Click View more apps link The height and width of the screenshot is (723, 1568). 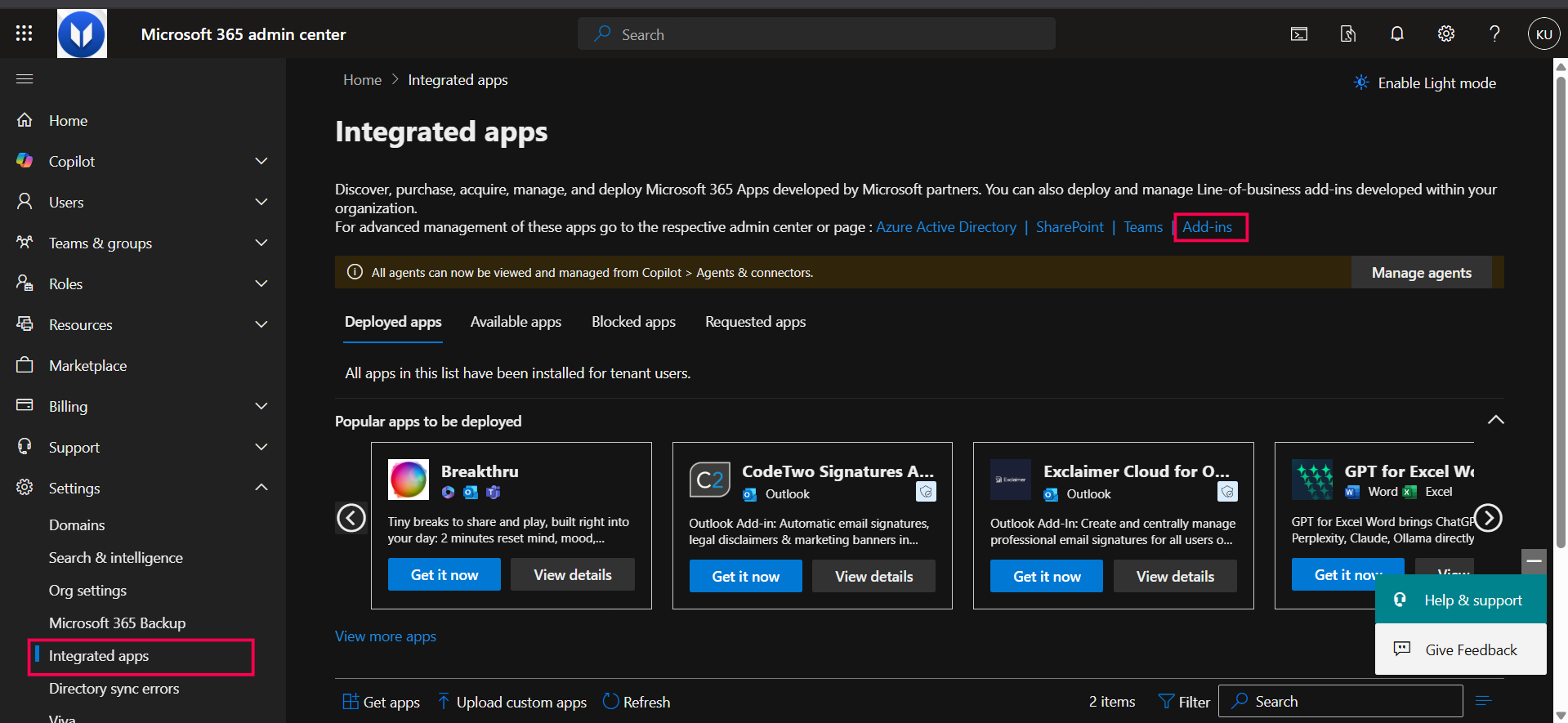click(x=386, y=636)
